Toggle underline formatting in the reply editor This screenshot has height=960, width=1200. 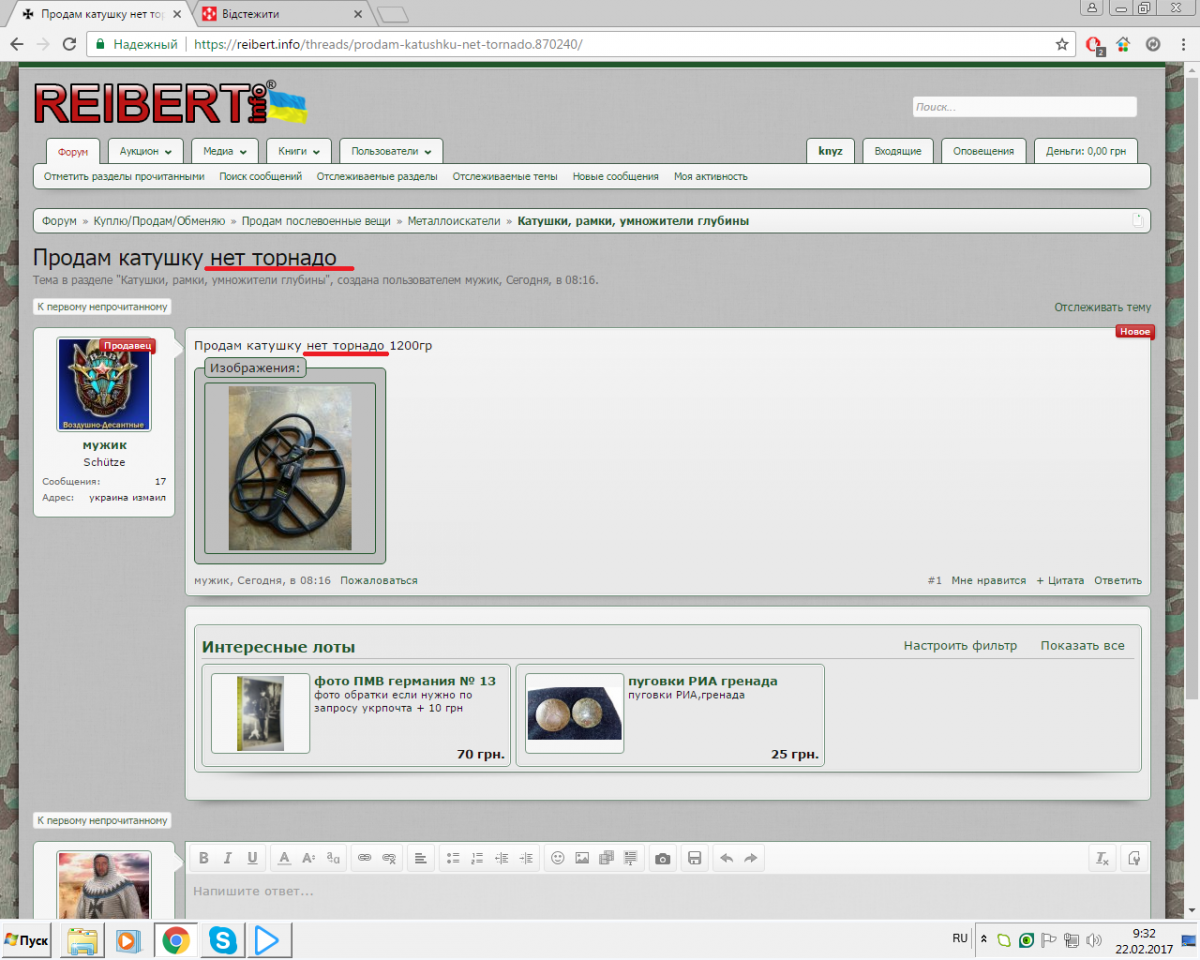click(x=252, y=858)
